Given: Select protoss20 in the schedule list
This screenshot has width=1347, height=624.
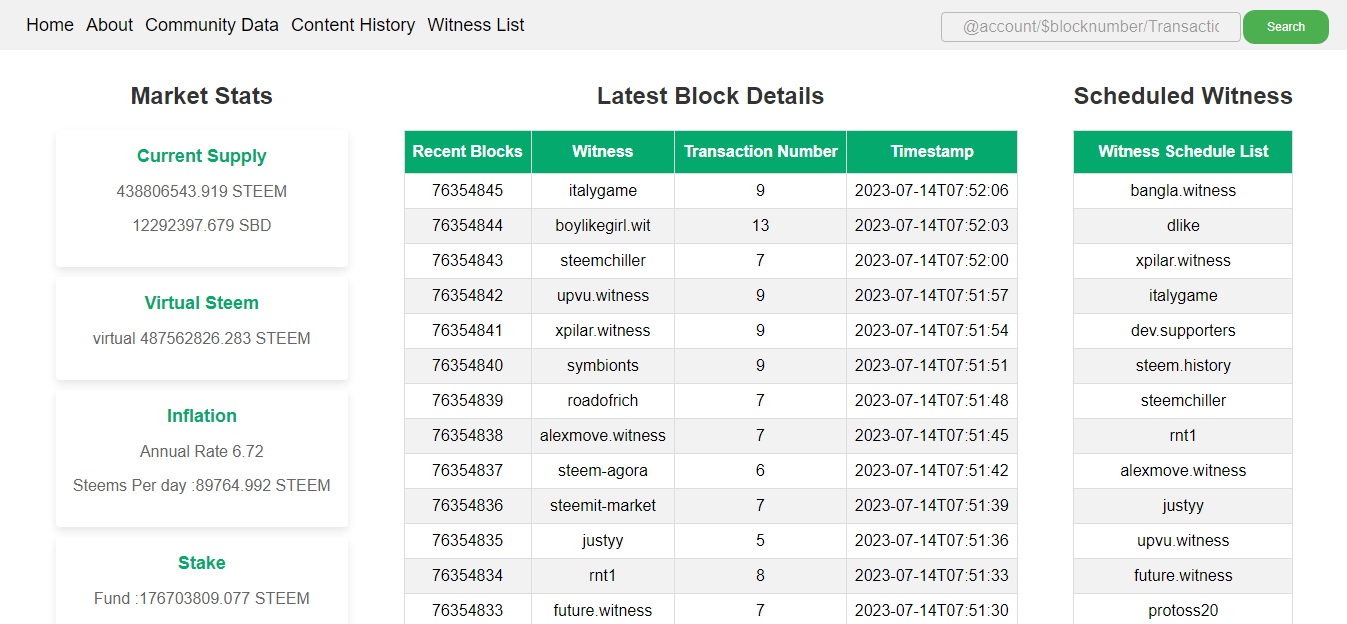Looking at the screenshot, I should coord(1183,611).
